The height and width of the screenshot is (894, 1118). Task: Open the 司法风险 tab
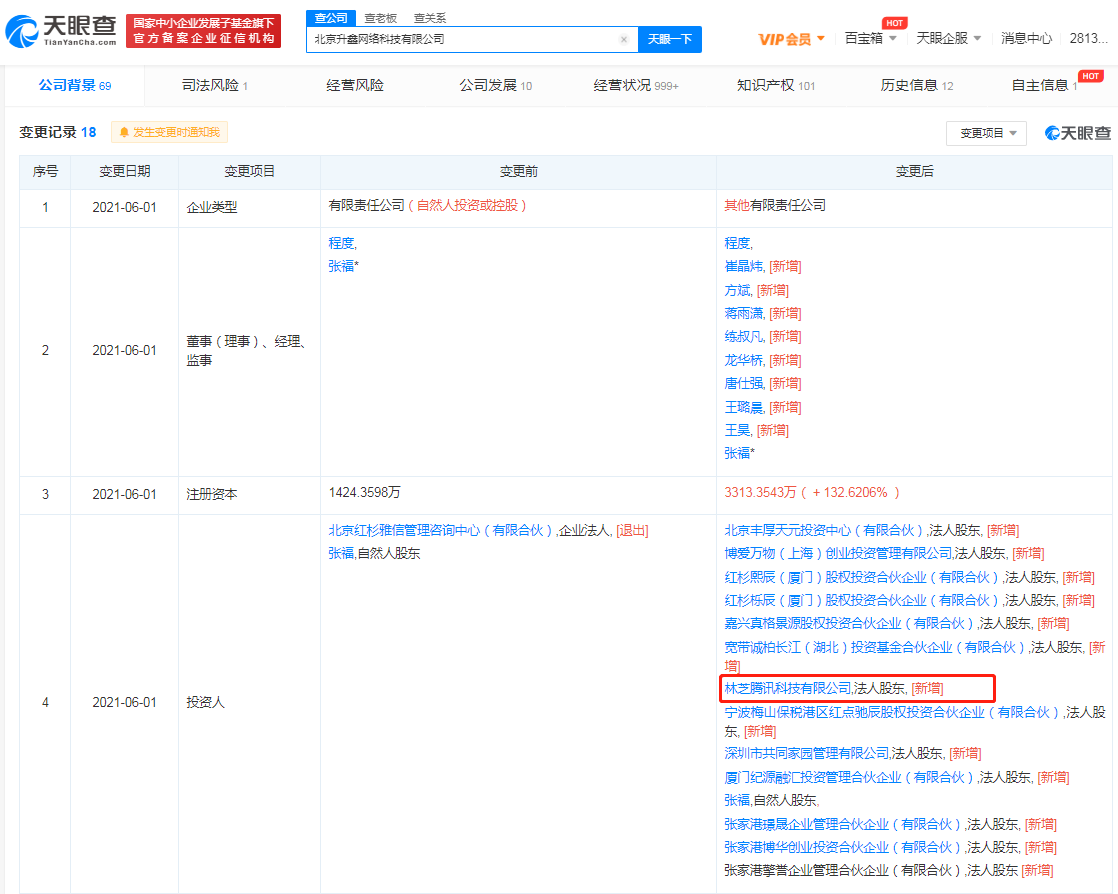pyautogui.click(x=215, y=86)
